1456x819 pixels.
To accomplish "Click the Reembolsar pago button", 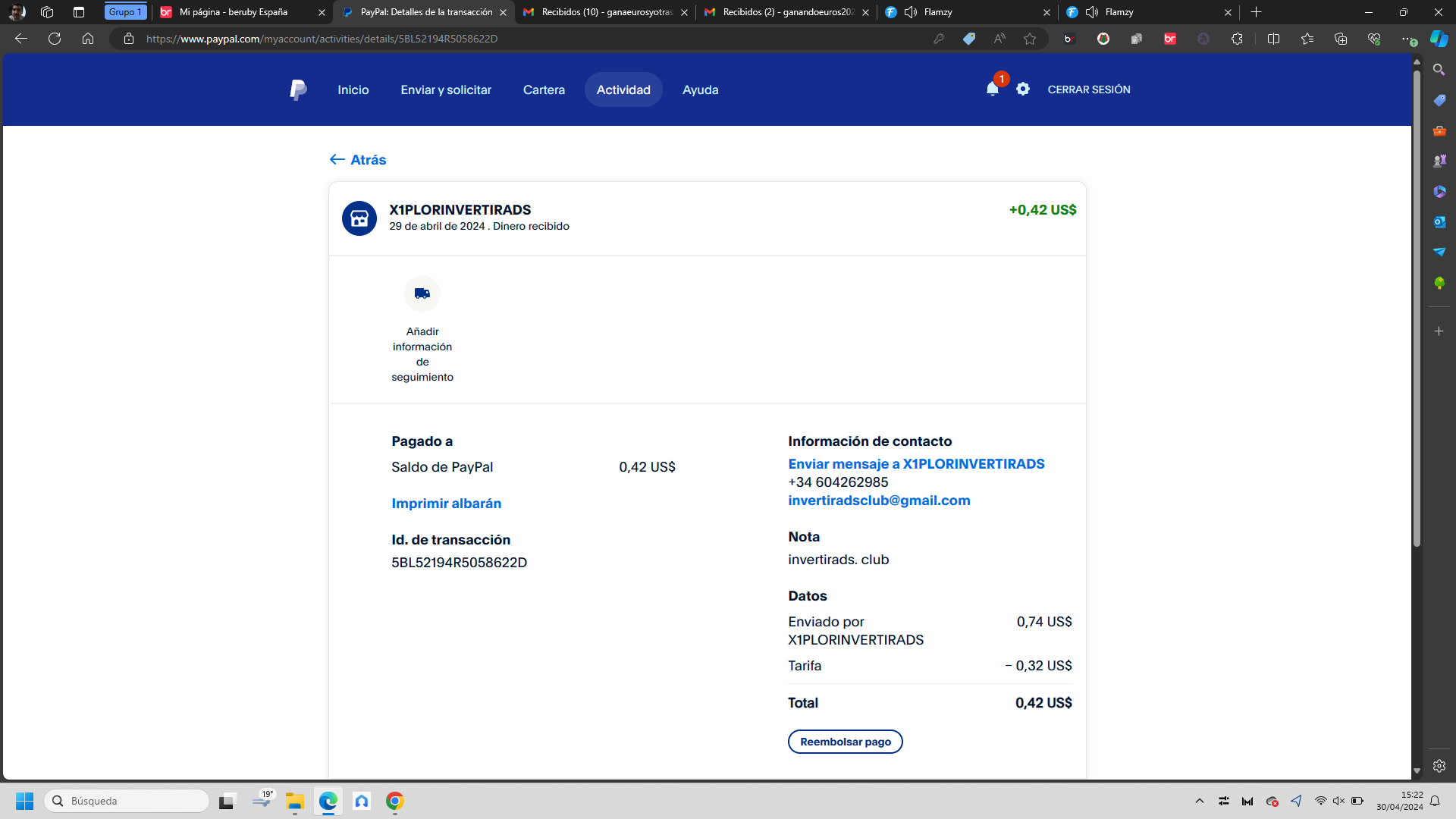I will 846,742.
